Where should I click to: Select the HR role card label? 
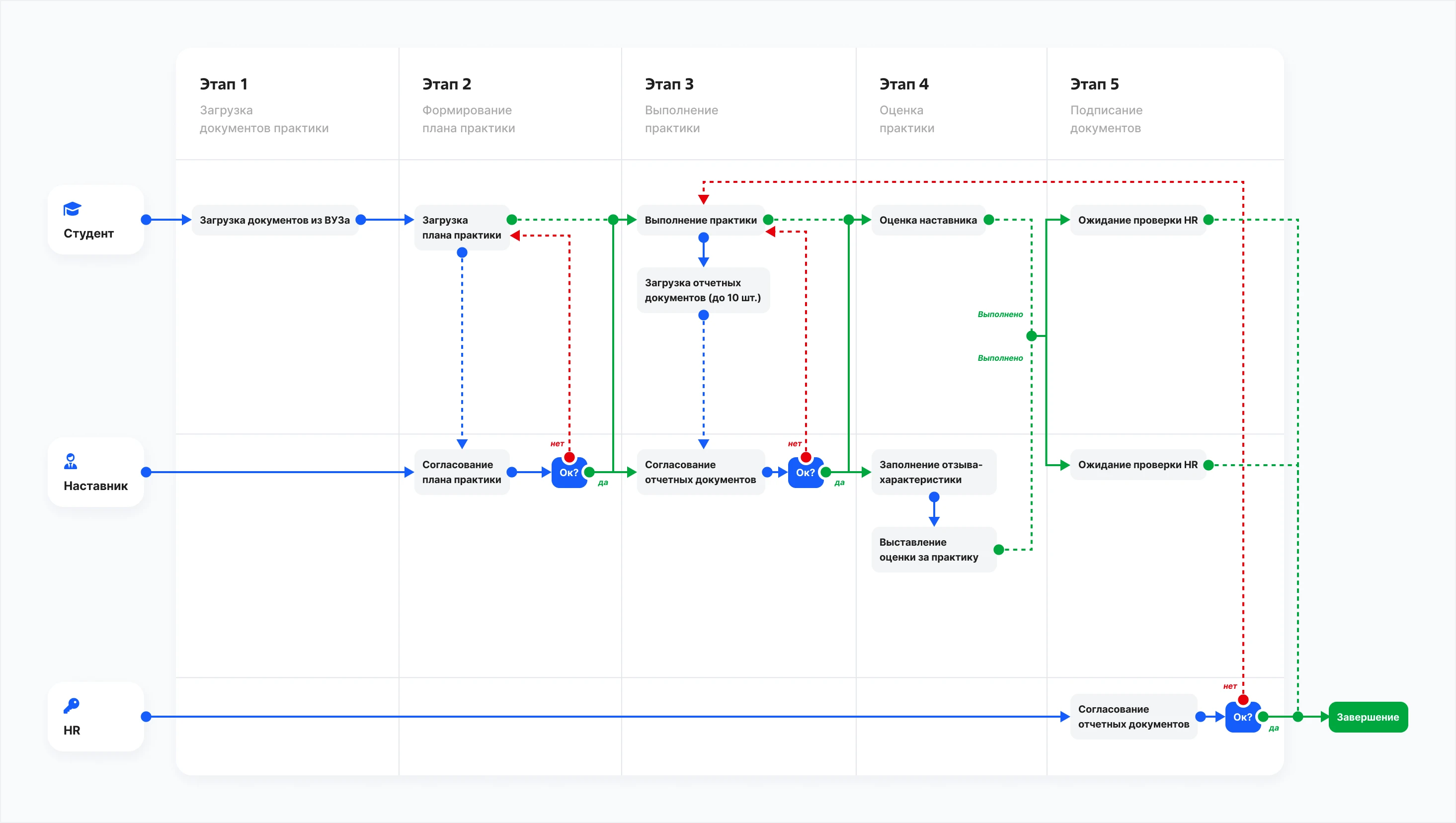(x=72, y=730)
